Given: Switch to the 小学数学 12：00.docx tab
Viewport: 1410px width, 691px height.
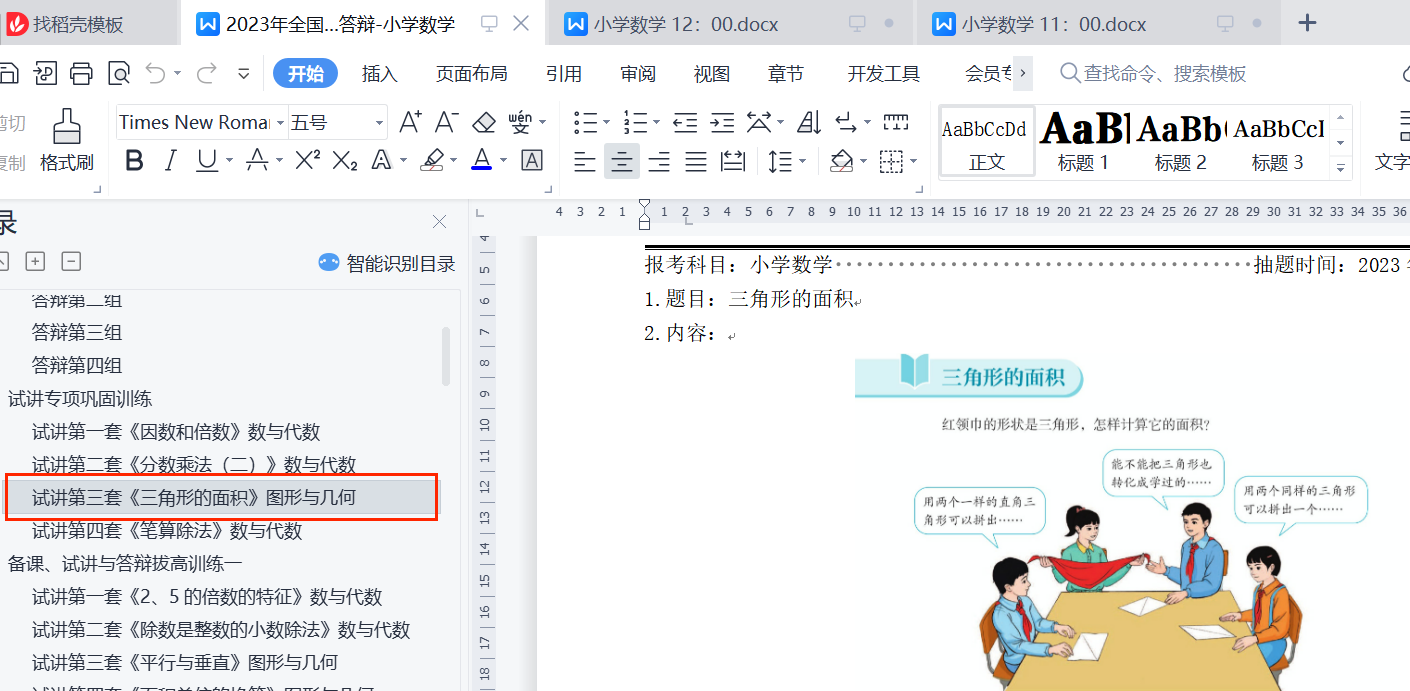Looking at the screenshot, I should click(685, 24).
